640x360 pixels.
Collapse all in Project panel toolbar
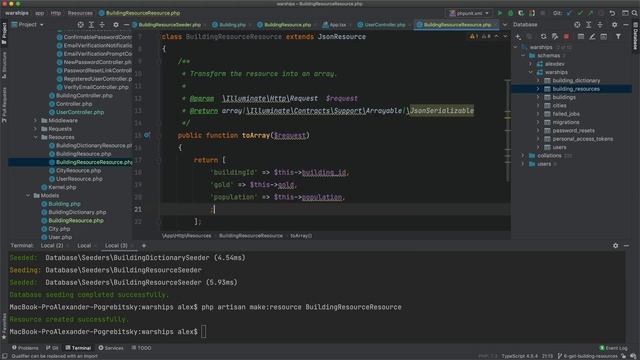(x=102, y=25)
